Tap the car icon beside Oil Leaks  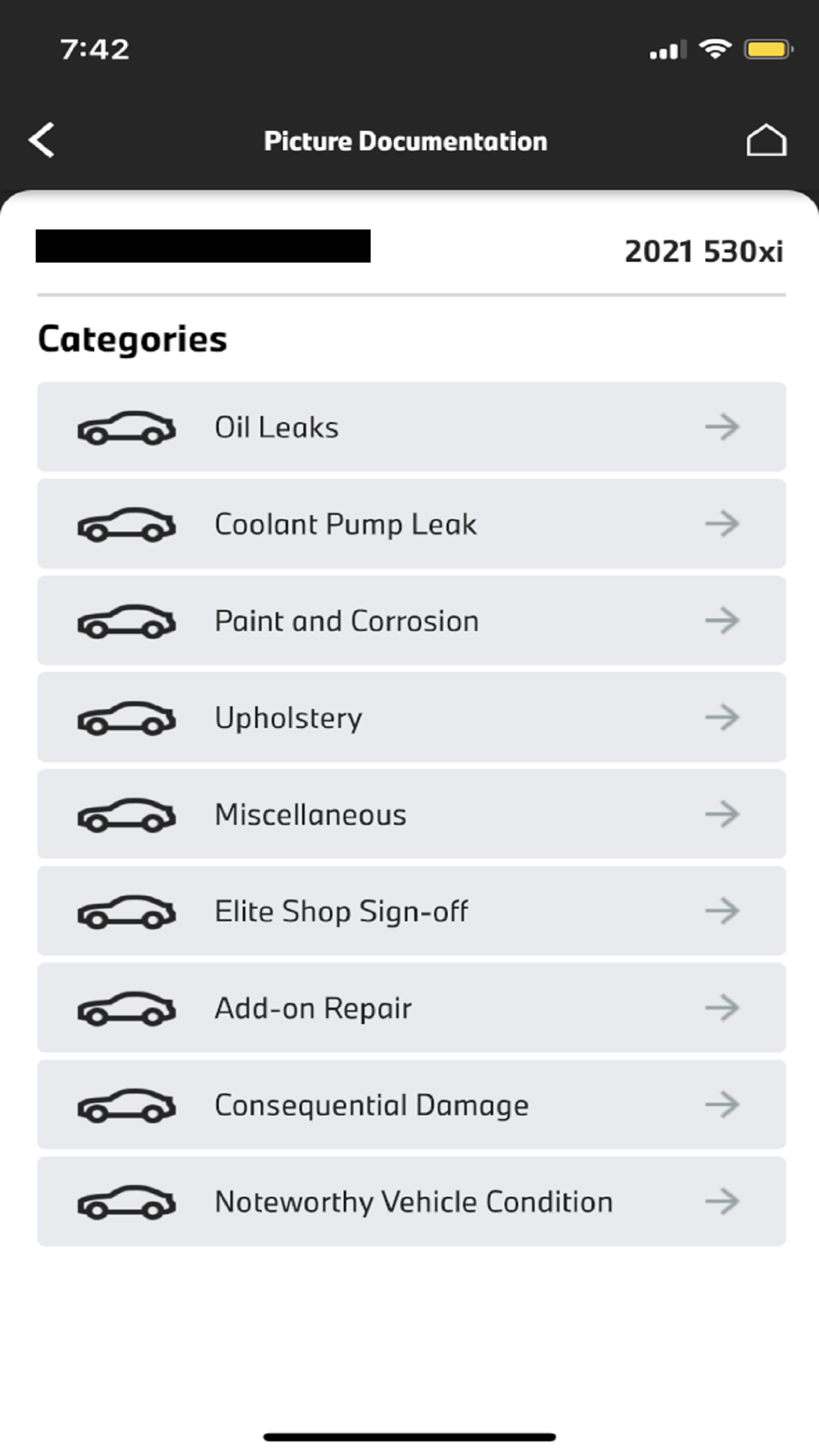126,427
